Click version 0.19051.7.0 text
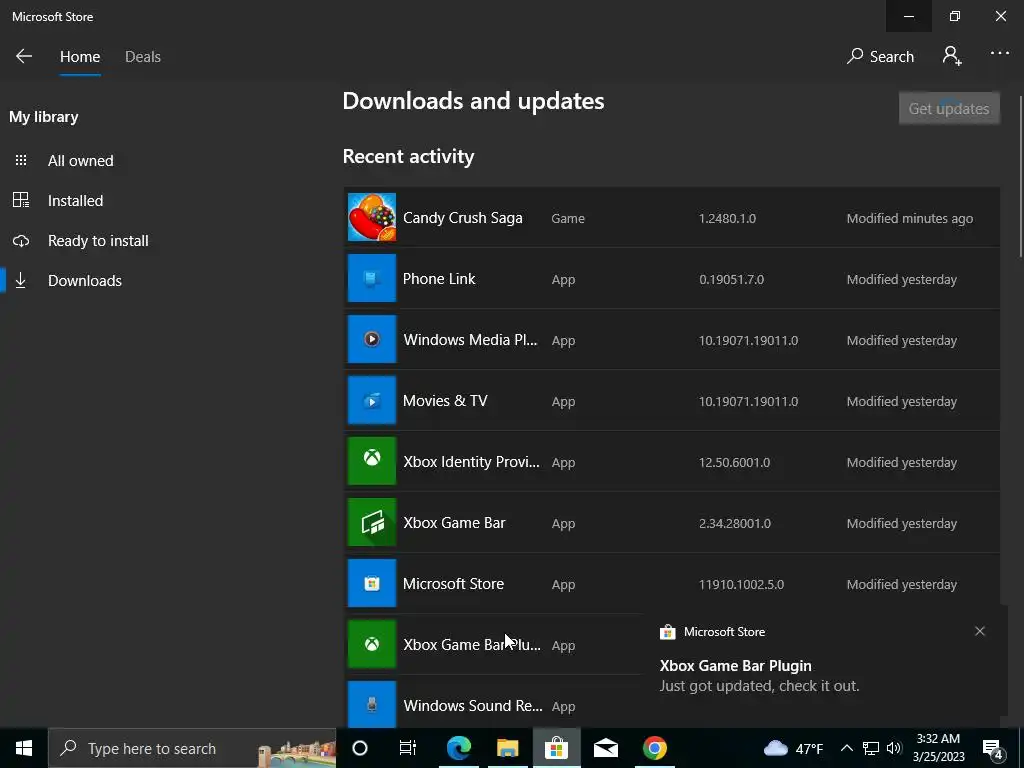This screenshot has width=1024, height=768. 731,280
